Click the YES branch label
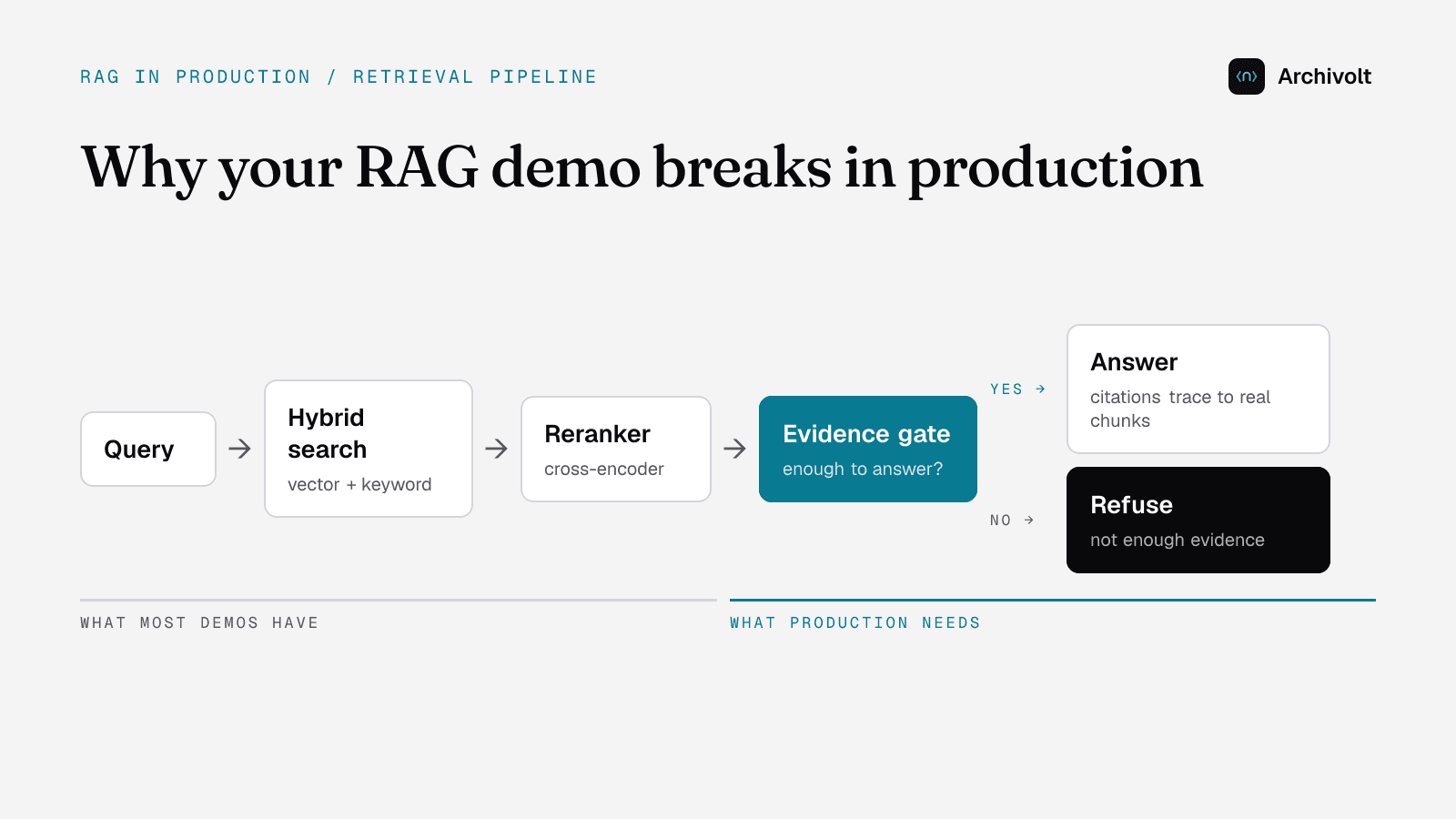The height and width of the screenshot is (819, 1456). pyautogui.click(x=1017, y=389)
